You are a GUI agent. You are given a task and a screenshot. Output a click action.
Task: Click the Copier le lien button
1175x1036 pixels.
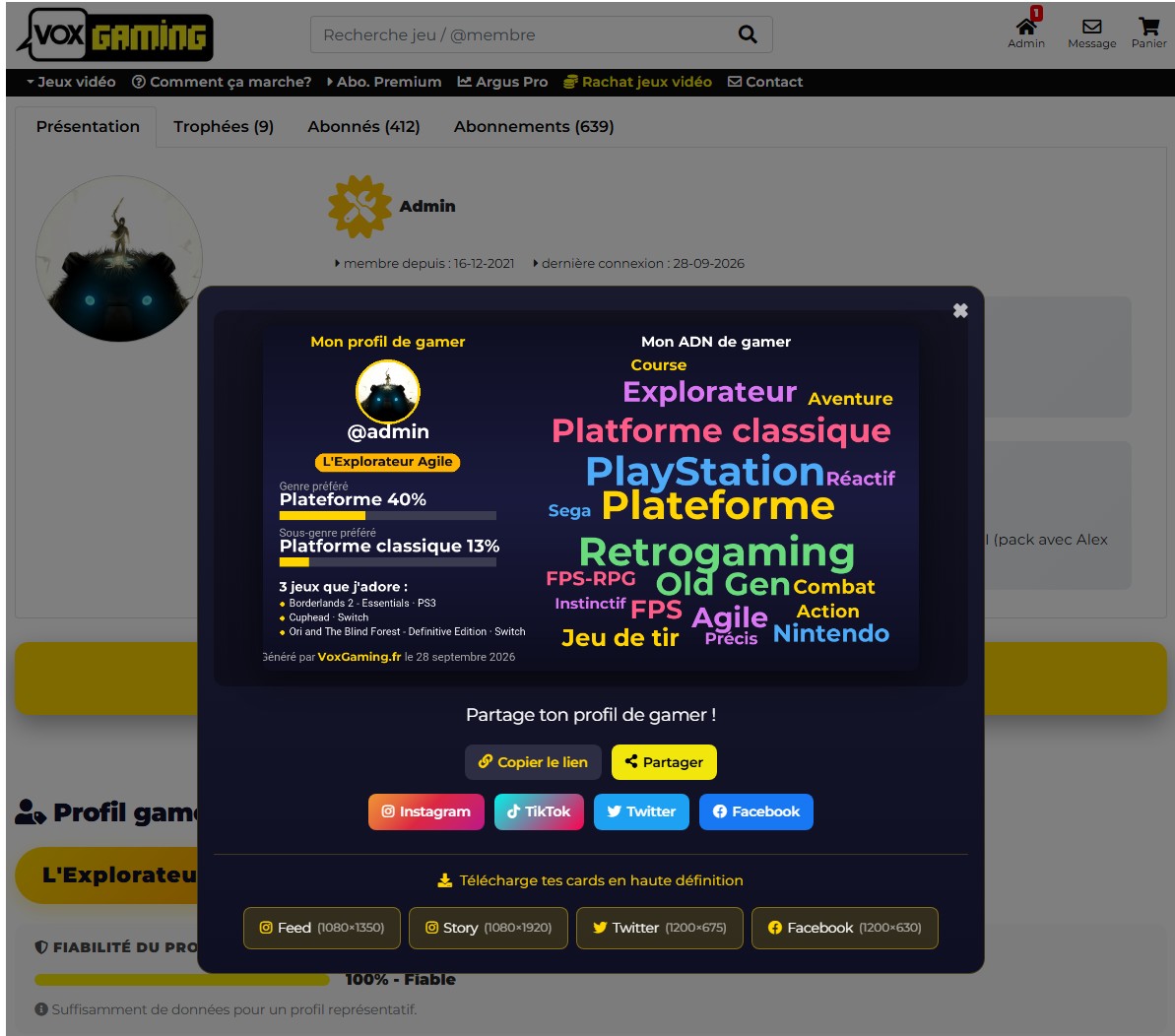(x=533, y=762)
